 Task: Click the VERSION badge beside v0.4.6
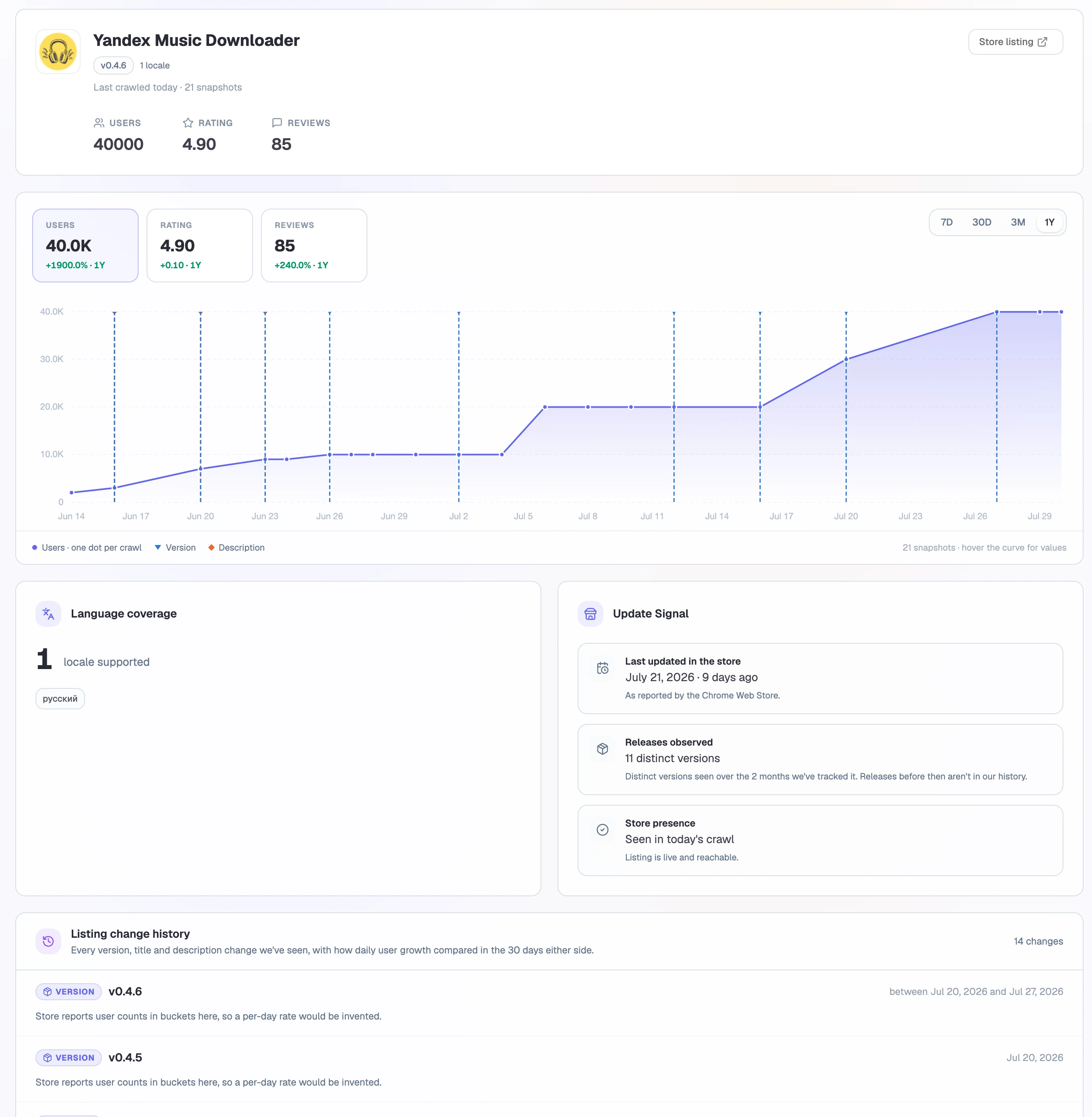69,991
